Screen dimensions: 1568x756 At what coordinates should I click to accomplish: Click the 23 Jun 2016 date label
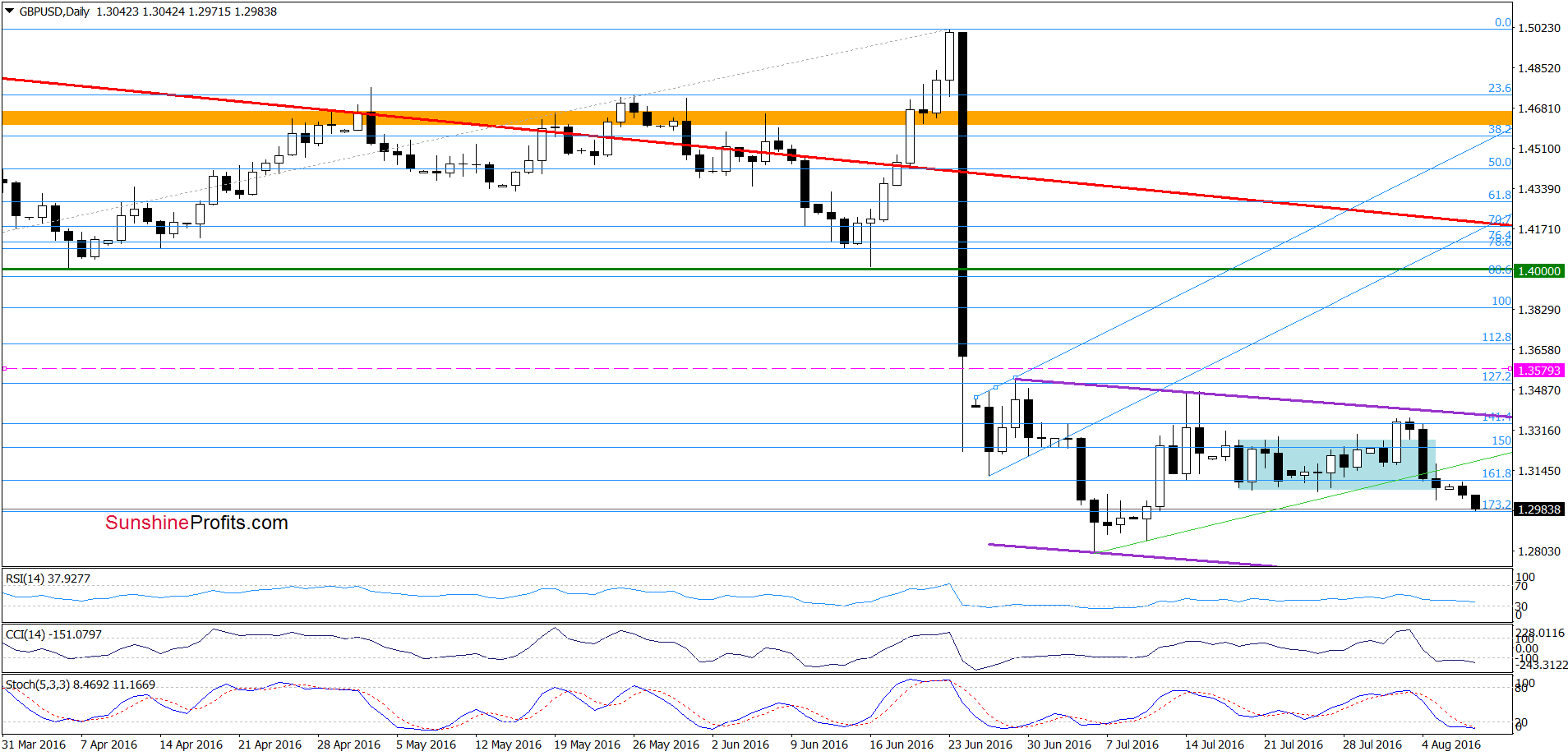pos(980,744)
